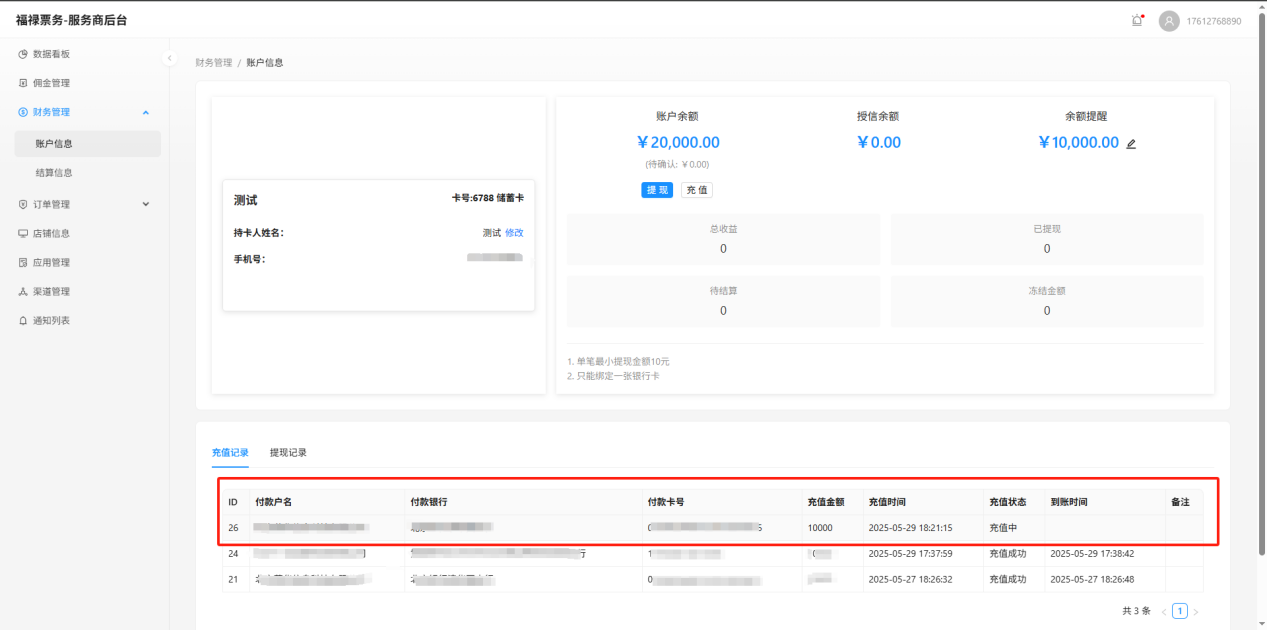Switch to the 提现记录 tab
Screen dimensions: 1267x630
tap(288, 453)
